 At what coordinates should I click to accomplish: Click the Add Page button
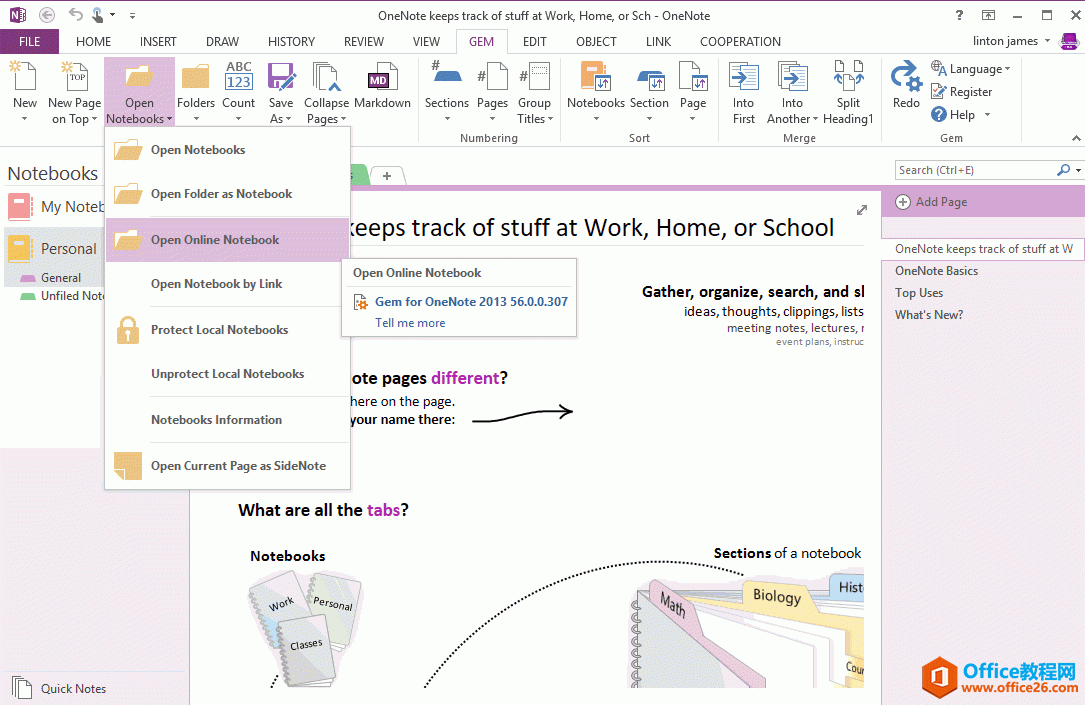coord(932,202)
